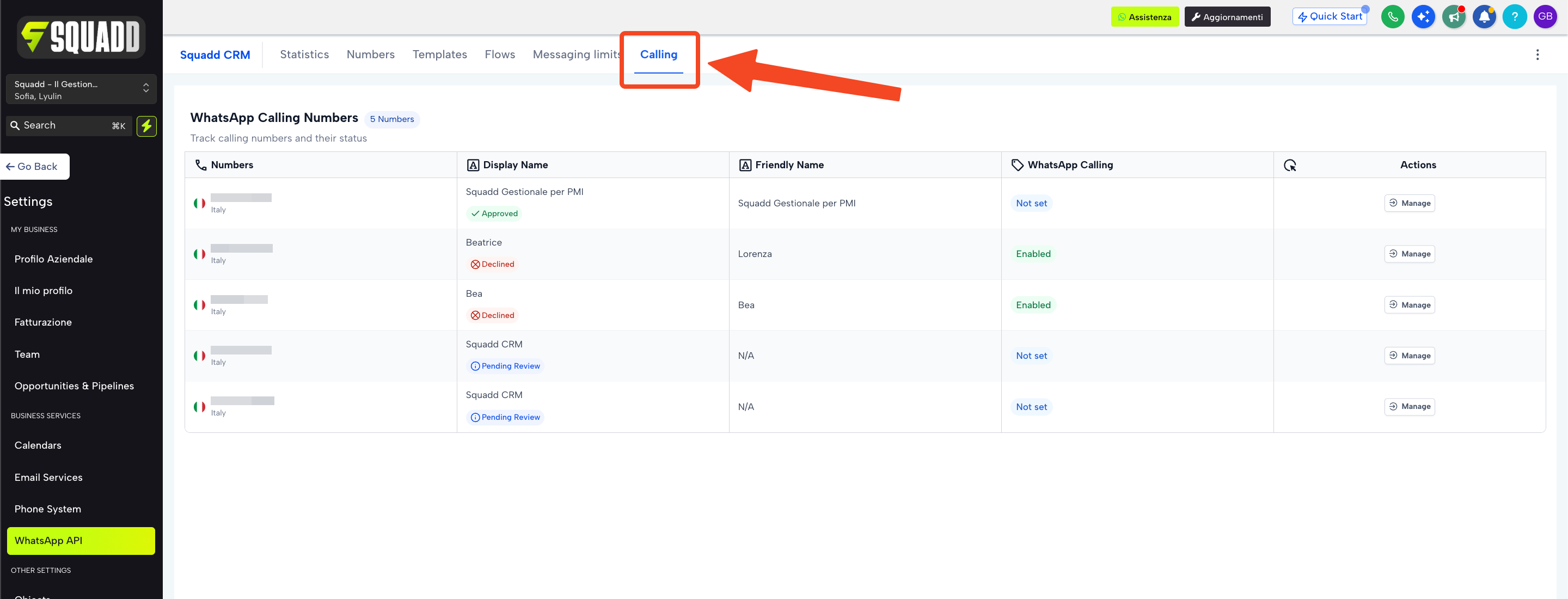
Task: Open Team settings
Action: pyautogui.click(x=27, y=355)
